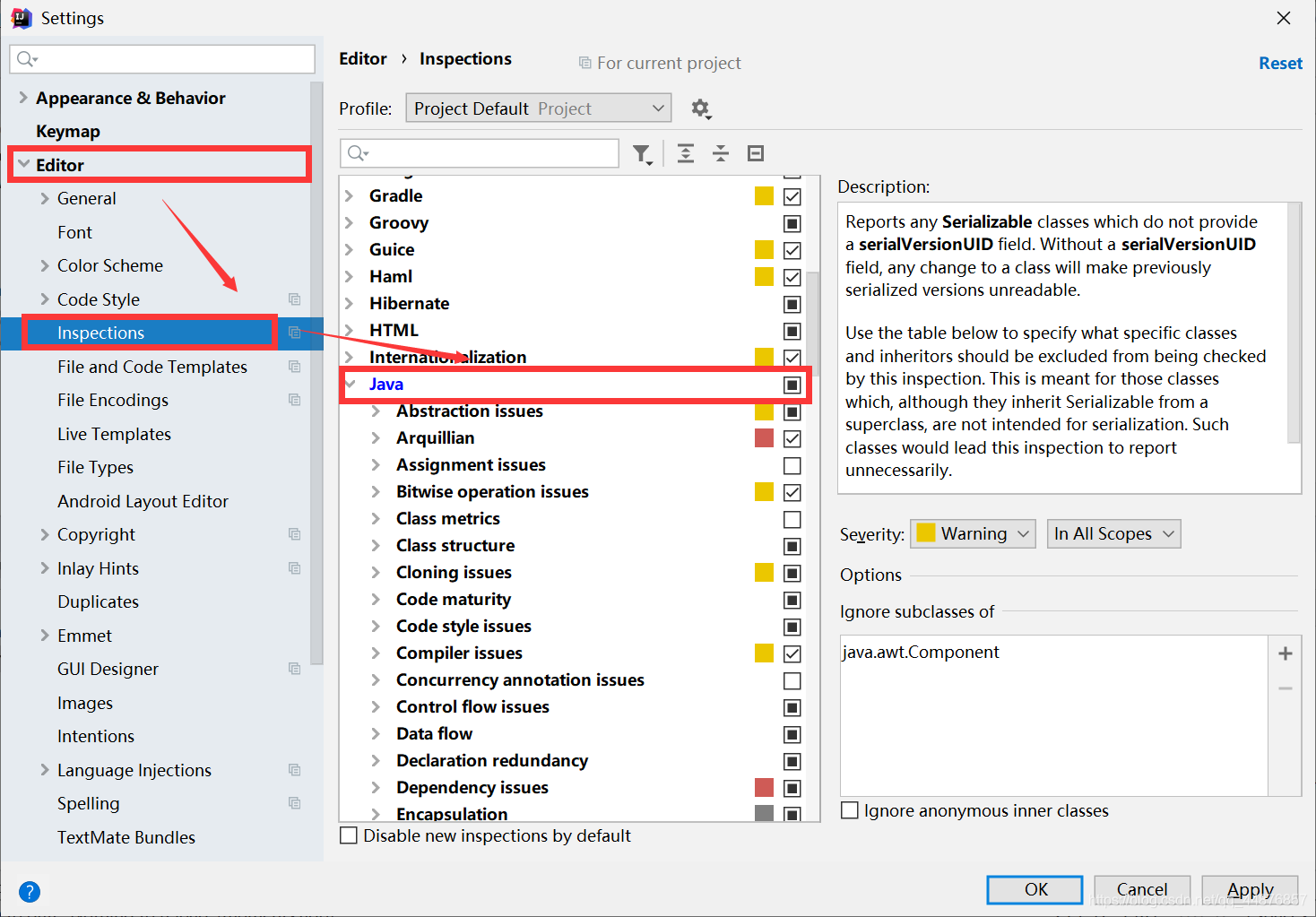Collapse the Java inspections group
Viewport: 1316px width, 917px height.
[x=350, y=384]
